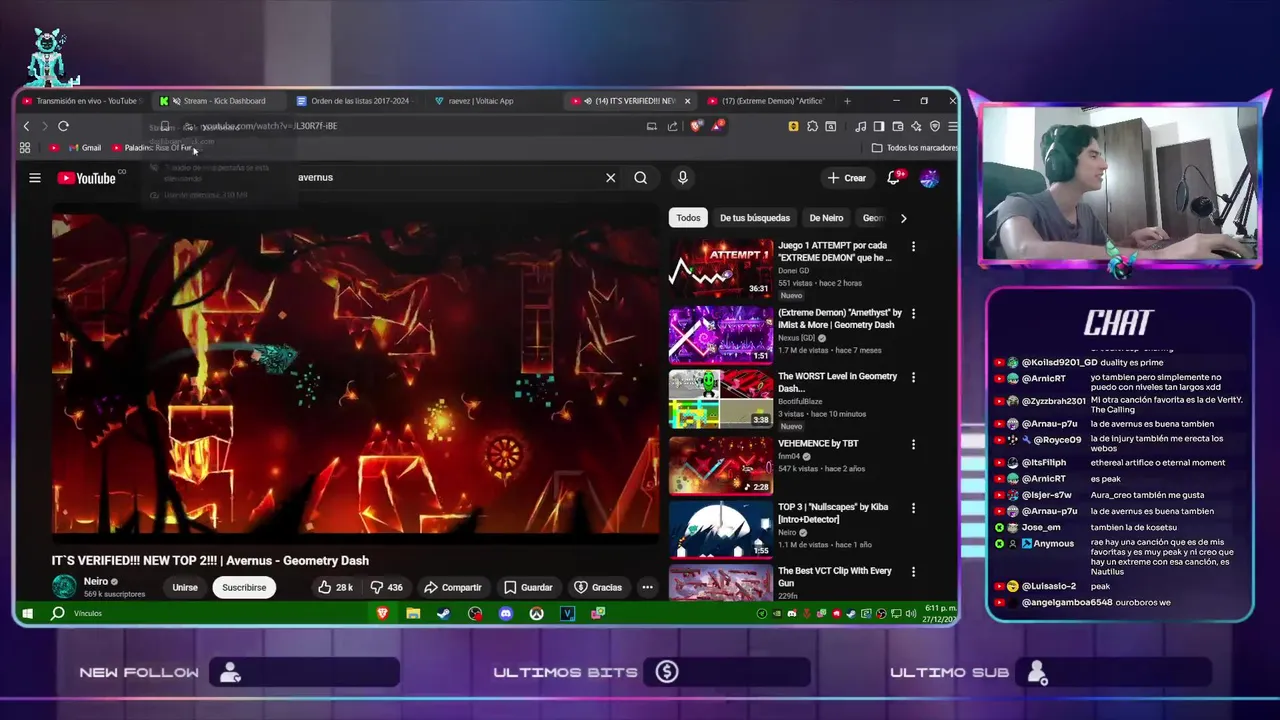Toggle the browser sidebar panel
This screenshot has height=720, width=1280.
879,126
